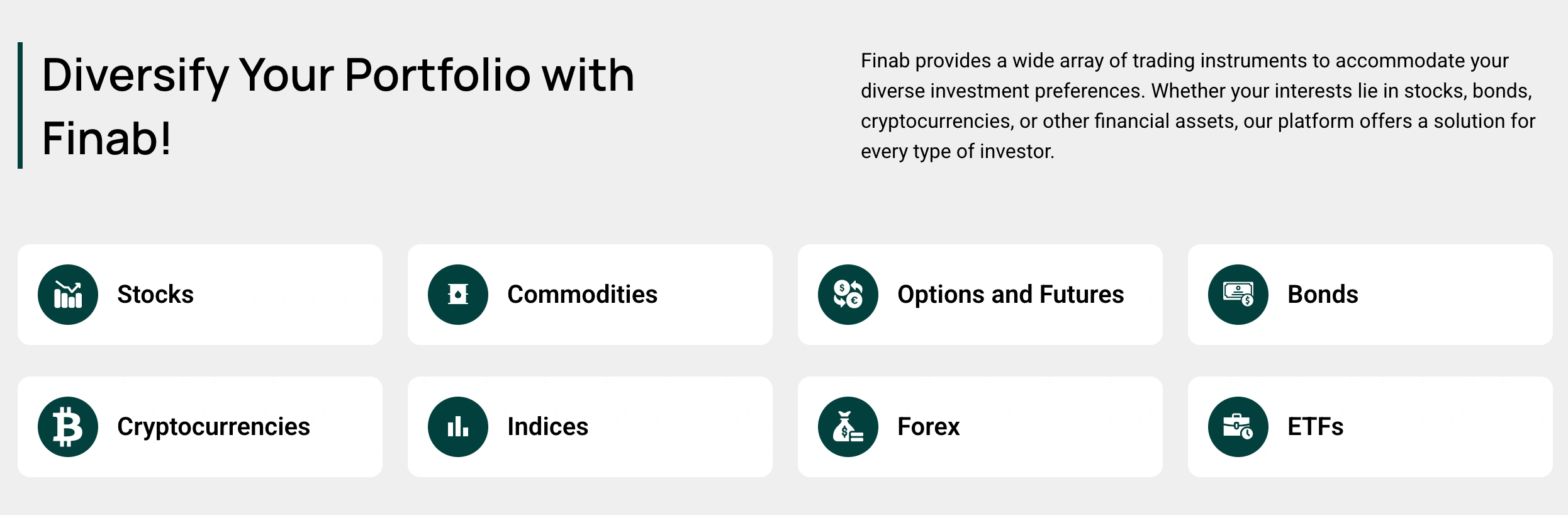Click the Bonds banknote icon
Screen dimensions: 1568x515
point(1238,295)
